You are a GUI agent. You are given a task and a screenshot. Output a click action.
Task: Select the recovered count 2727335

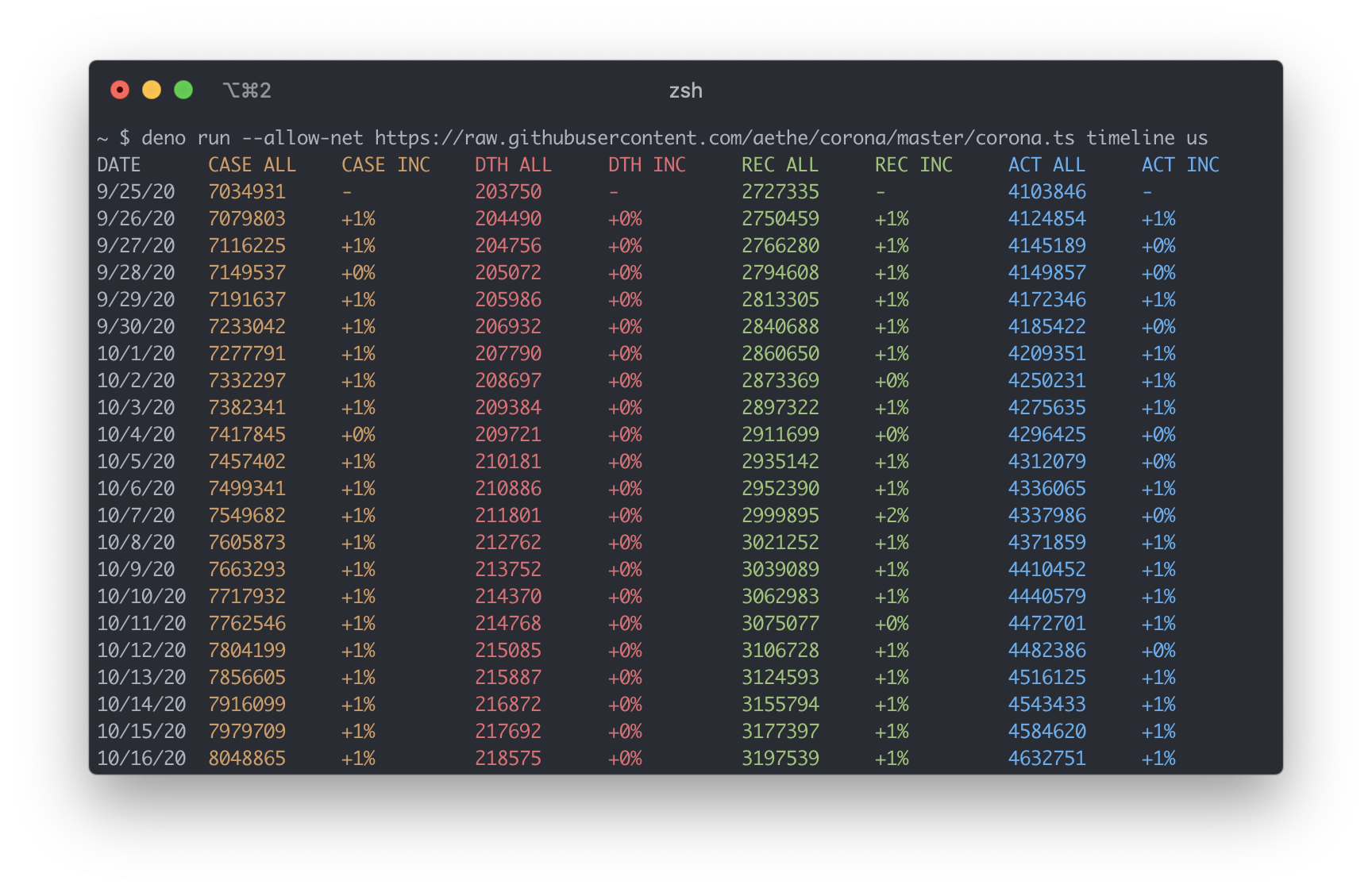(x=780, y=192)
